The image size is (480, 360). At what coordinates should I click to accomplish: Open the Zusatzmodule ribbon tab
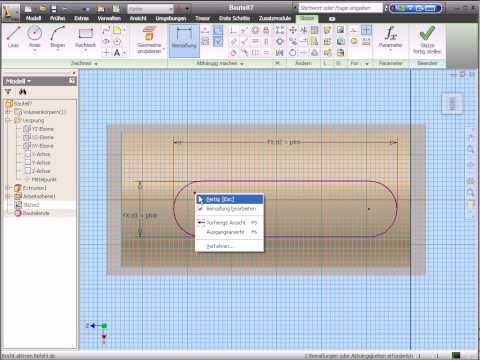tap(275, 18)
